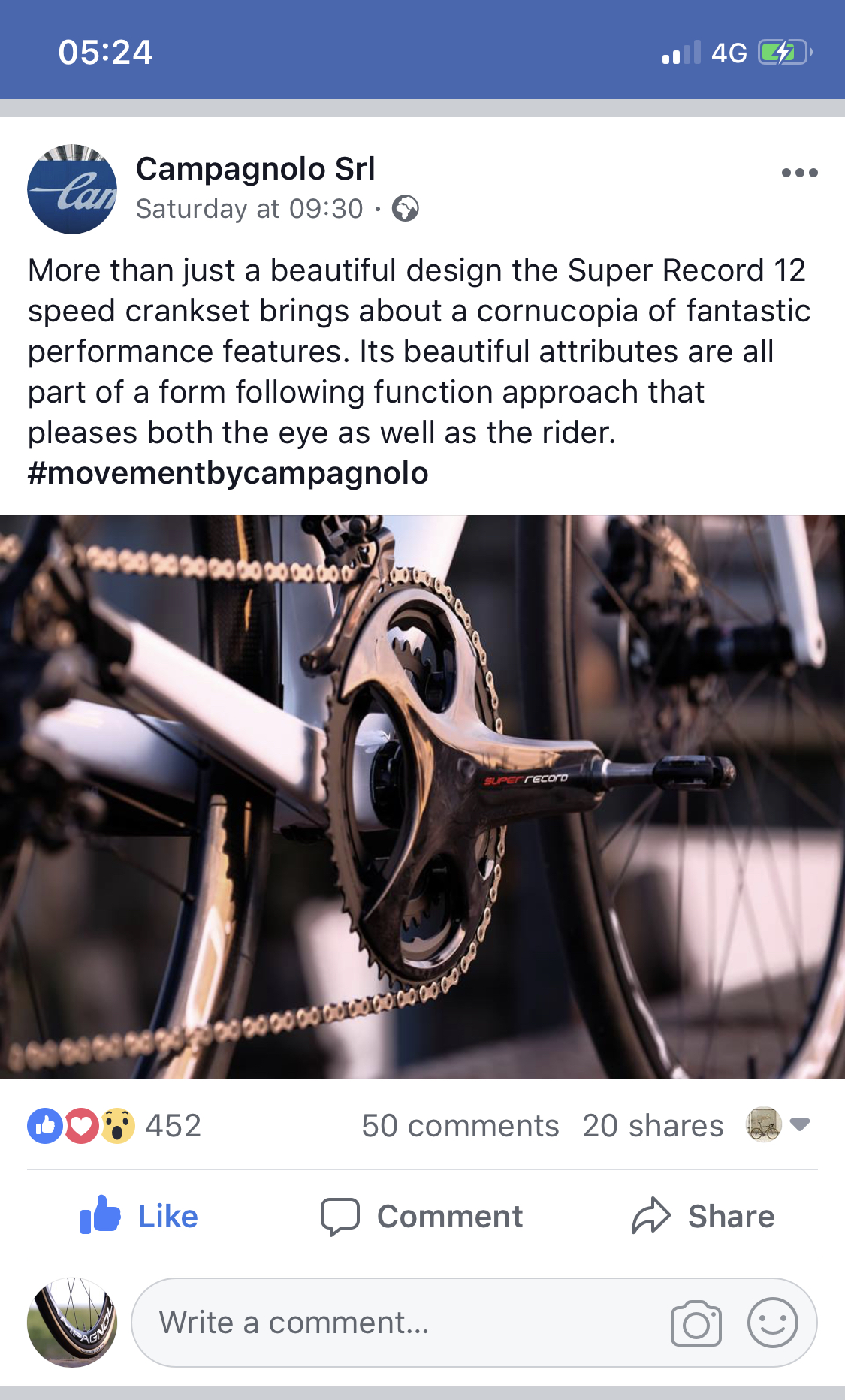Open the three-dot post options menu
The height and width of the screenshot is (1400, 845).
coord(799,173)
